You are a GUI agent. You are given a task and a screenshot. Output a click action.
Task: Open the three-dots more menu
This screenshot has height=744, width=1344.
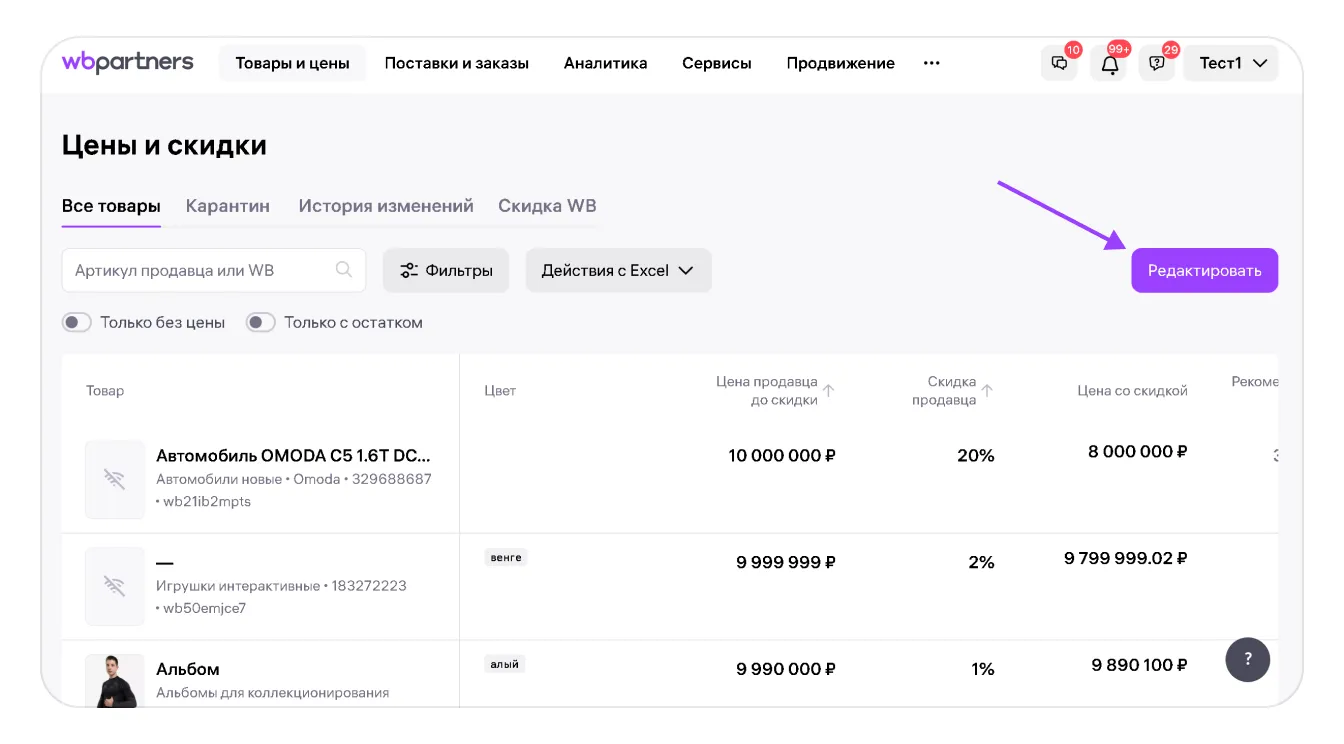[931, 63]
